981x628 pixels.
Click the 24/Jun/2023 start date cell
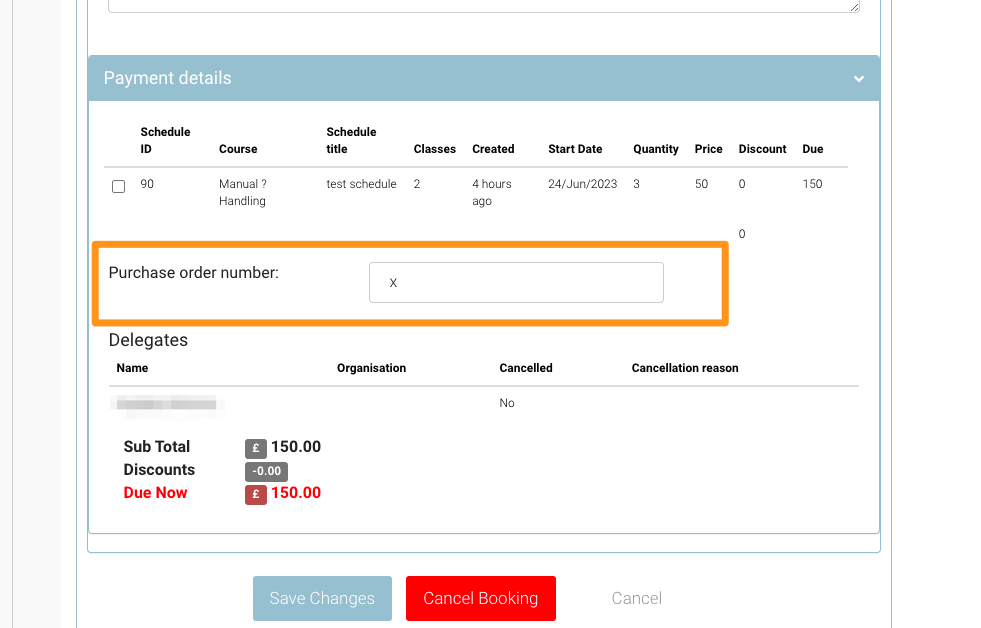582,184
